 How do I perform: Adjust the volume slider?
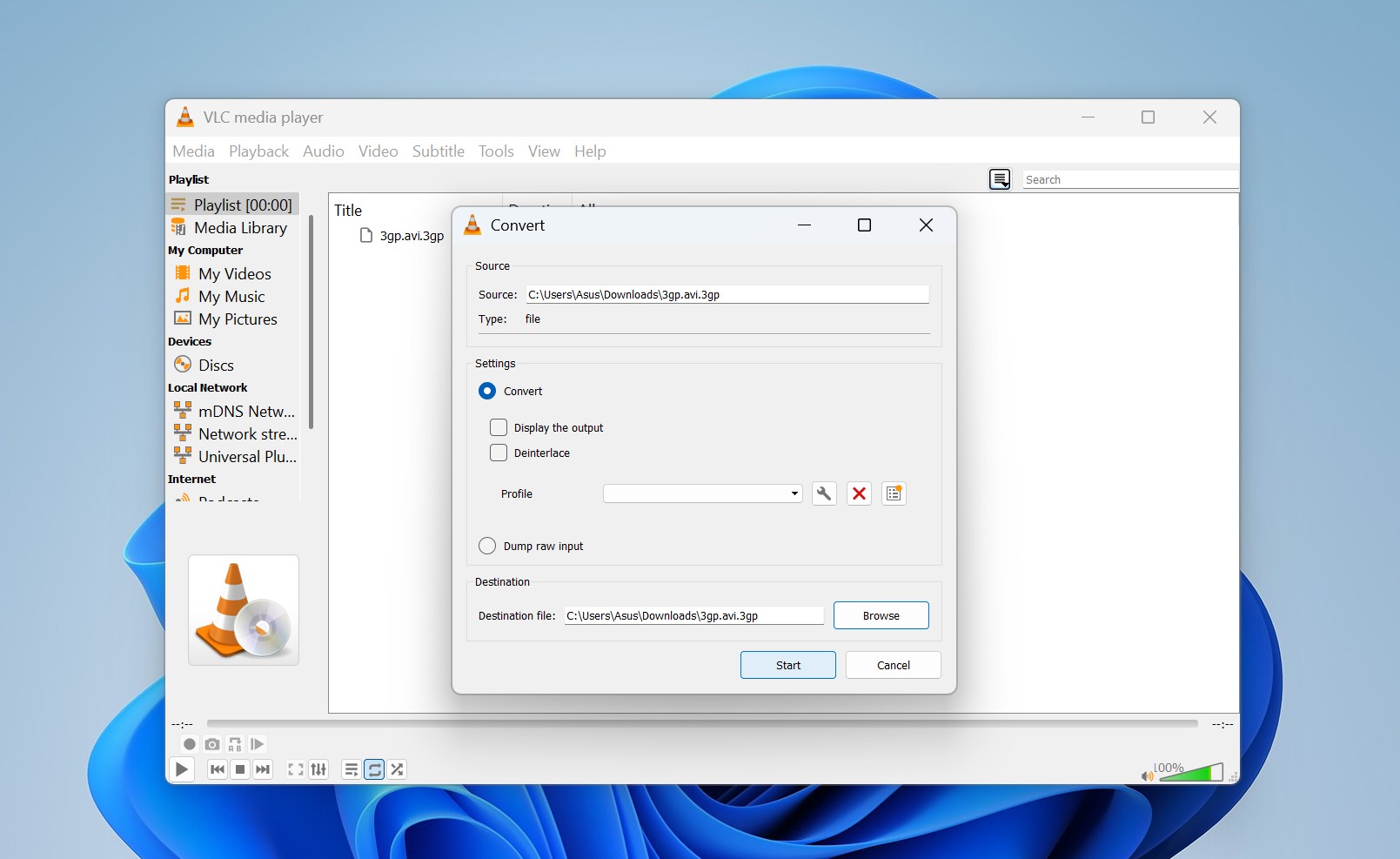click(x=1189, y=772)
